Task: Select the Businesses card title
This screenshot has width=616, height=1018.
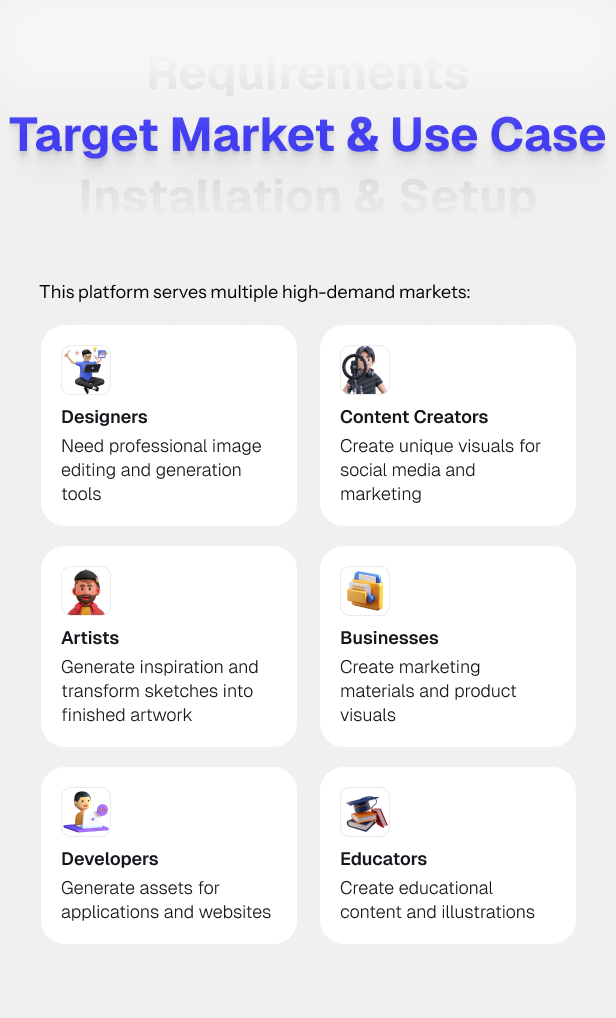Action: [389, 638]
